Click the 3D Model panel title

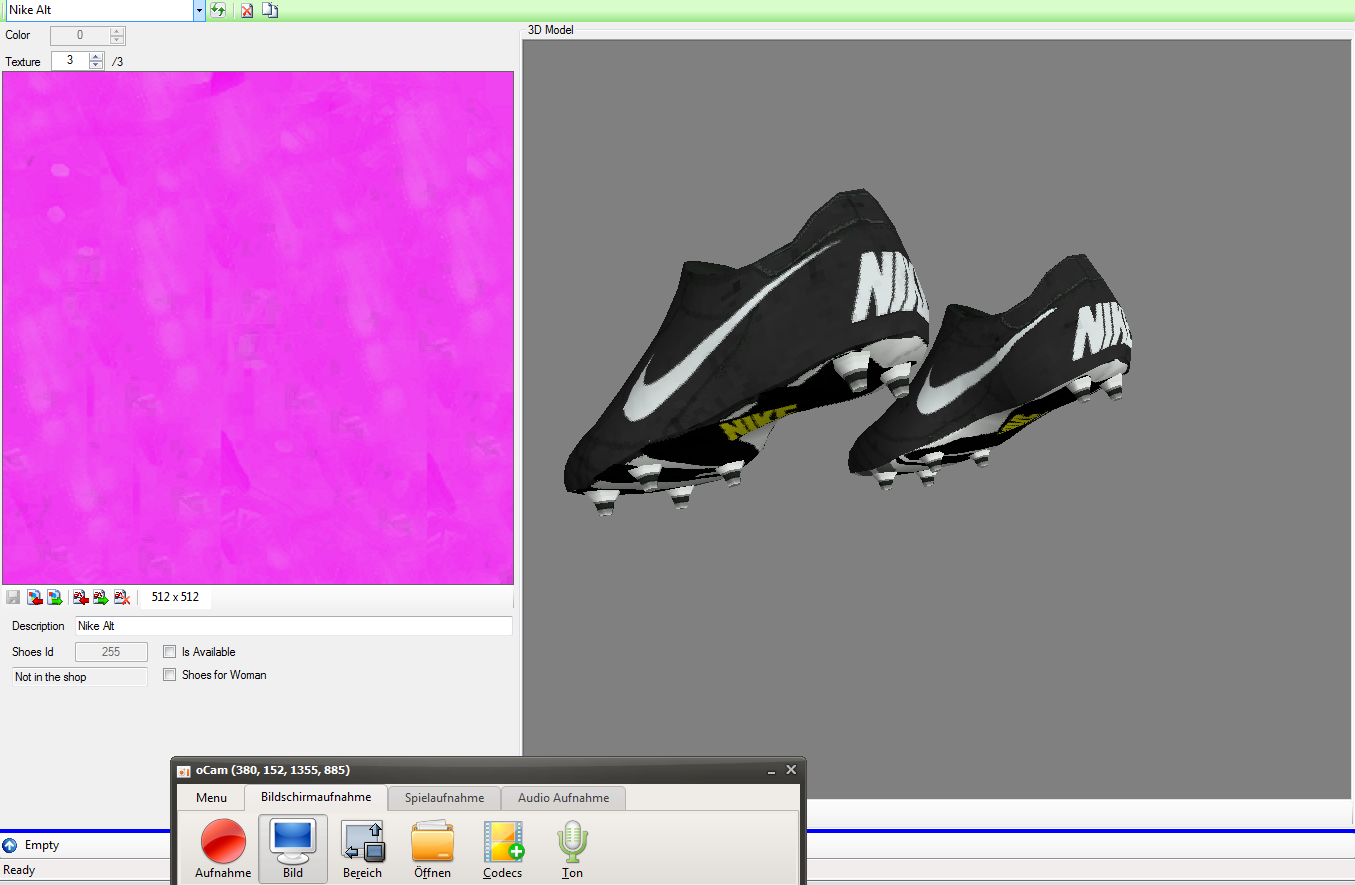point(551,30)
